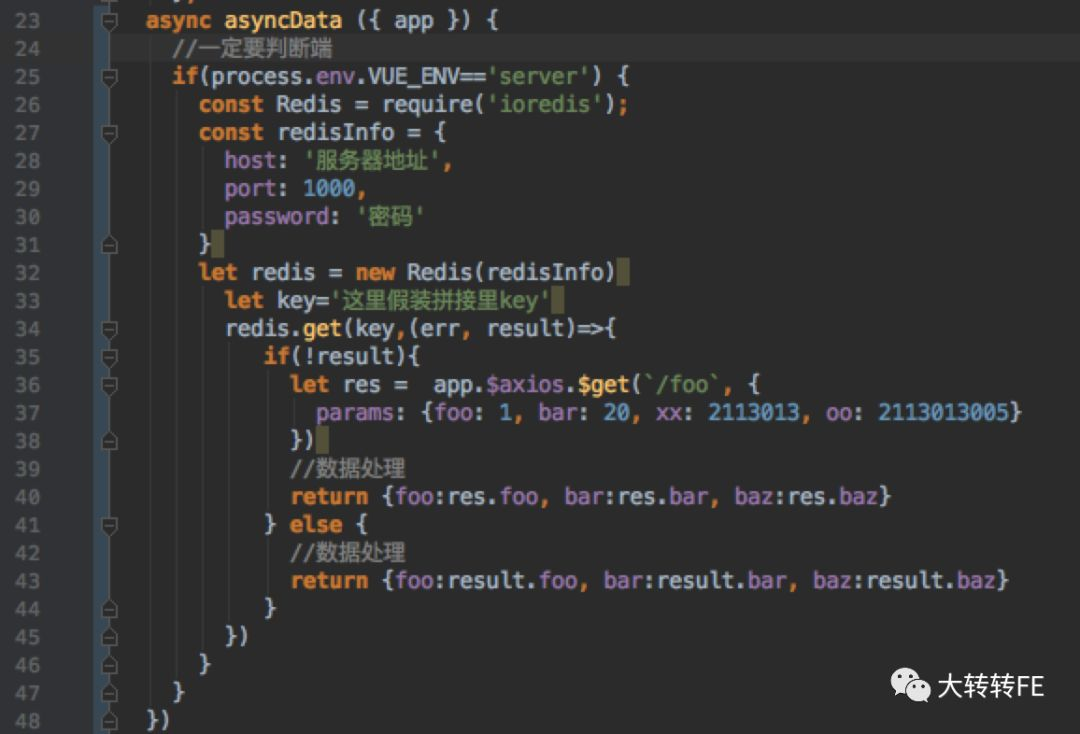Screen dimensions: 1080x734
Task: Click the fold end marker on line 38
Action: (x=110, y=441)
